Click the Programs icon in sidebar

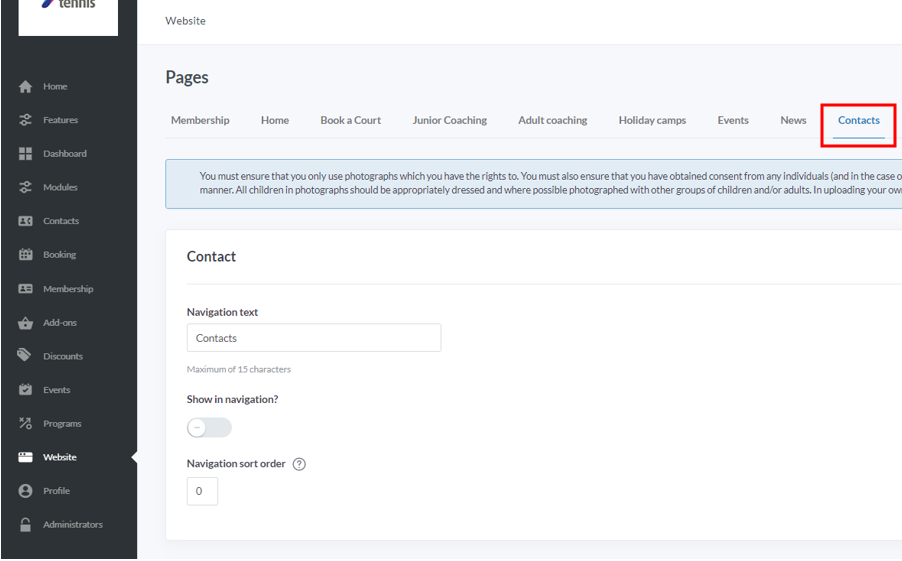pyautogui.click(x=25, y=423)
